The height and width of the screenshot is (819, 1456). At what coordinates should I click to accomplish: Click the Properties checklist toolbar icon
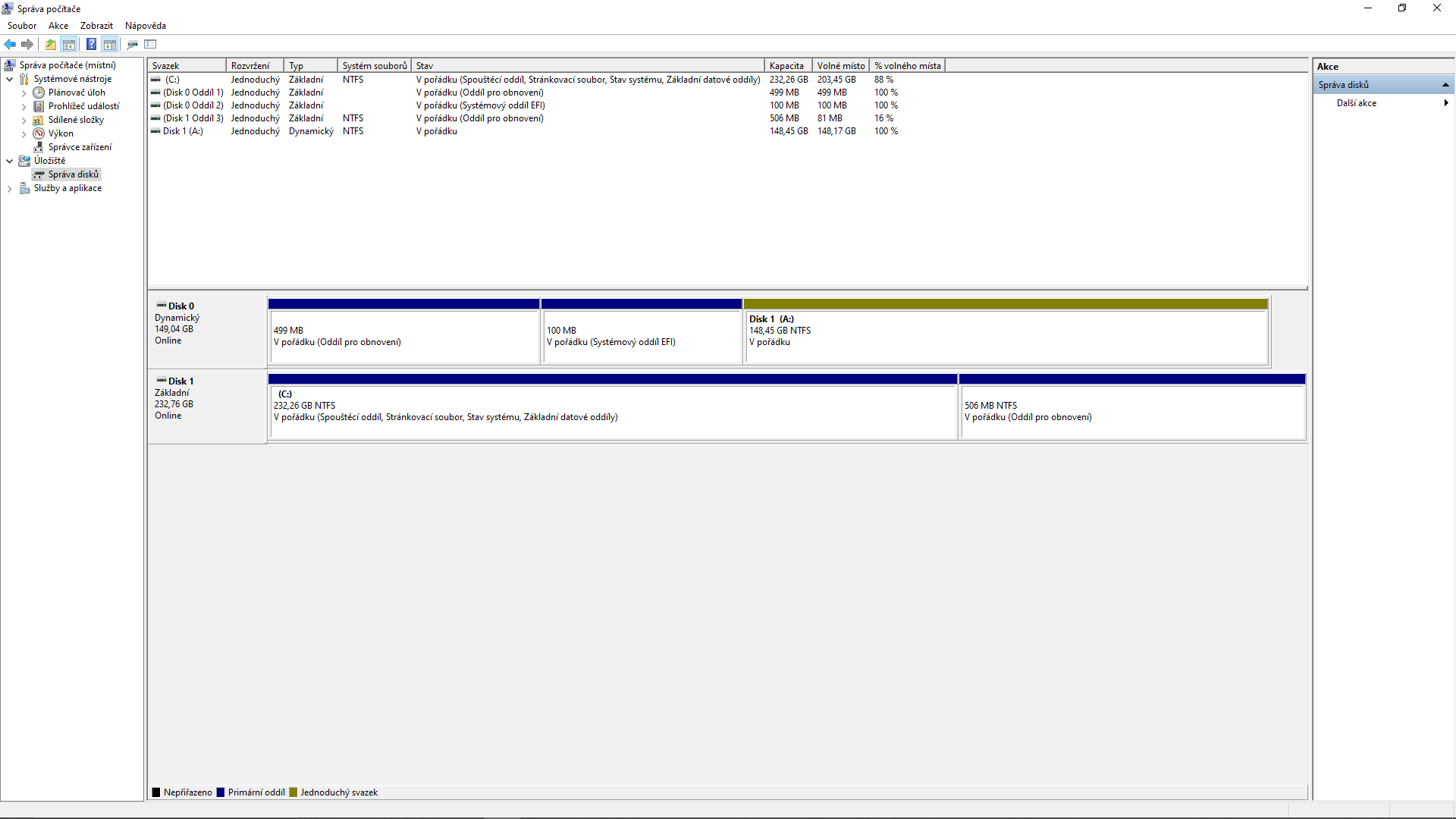(x=150, y=44)
